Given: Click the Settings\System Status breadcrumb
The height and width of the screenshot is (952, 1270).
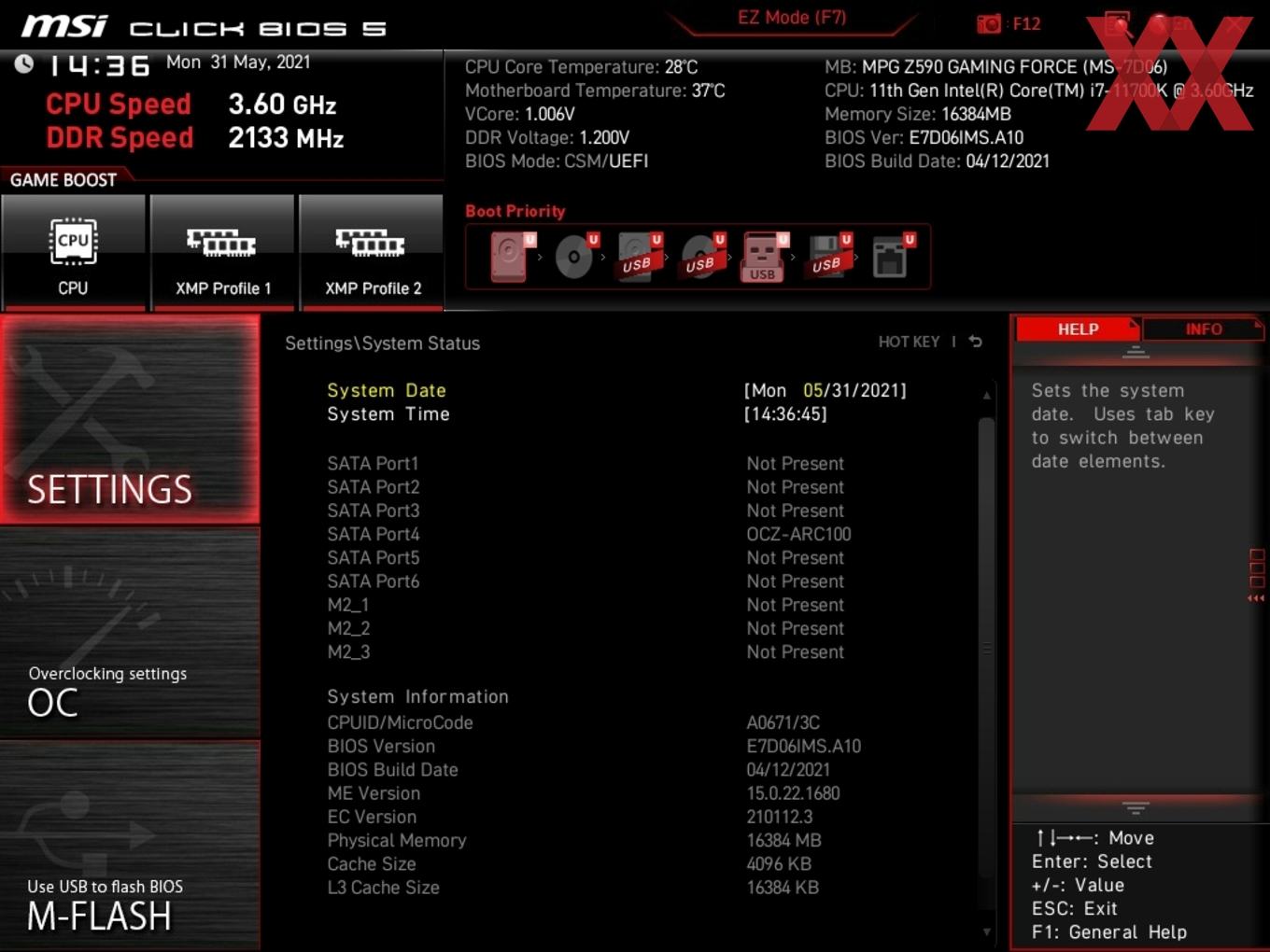Looking at the screenshot, I should [382, 343].
